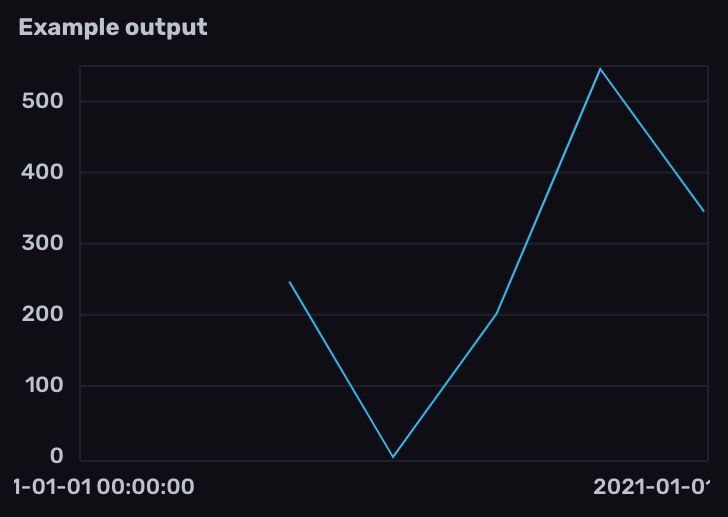Click the middle of the first descending line segment

point(341,370)
